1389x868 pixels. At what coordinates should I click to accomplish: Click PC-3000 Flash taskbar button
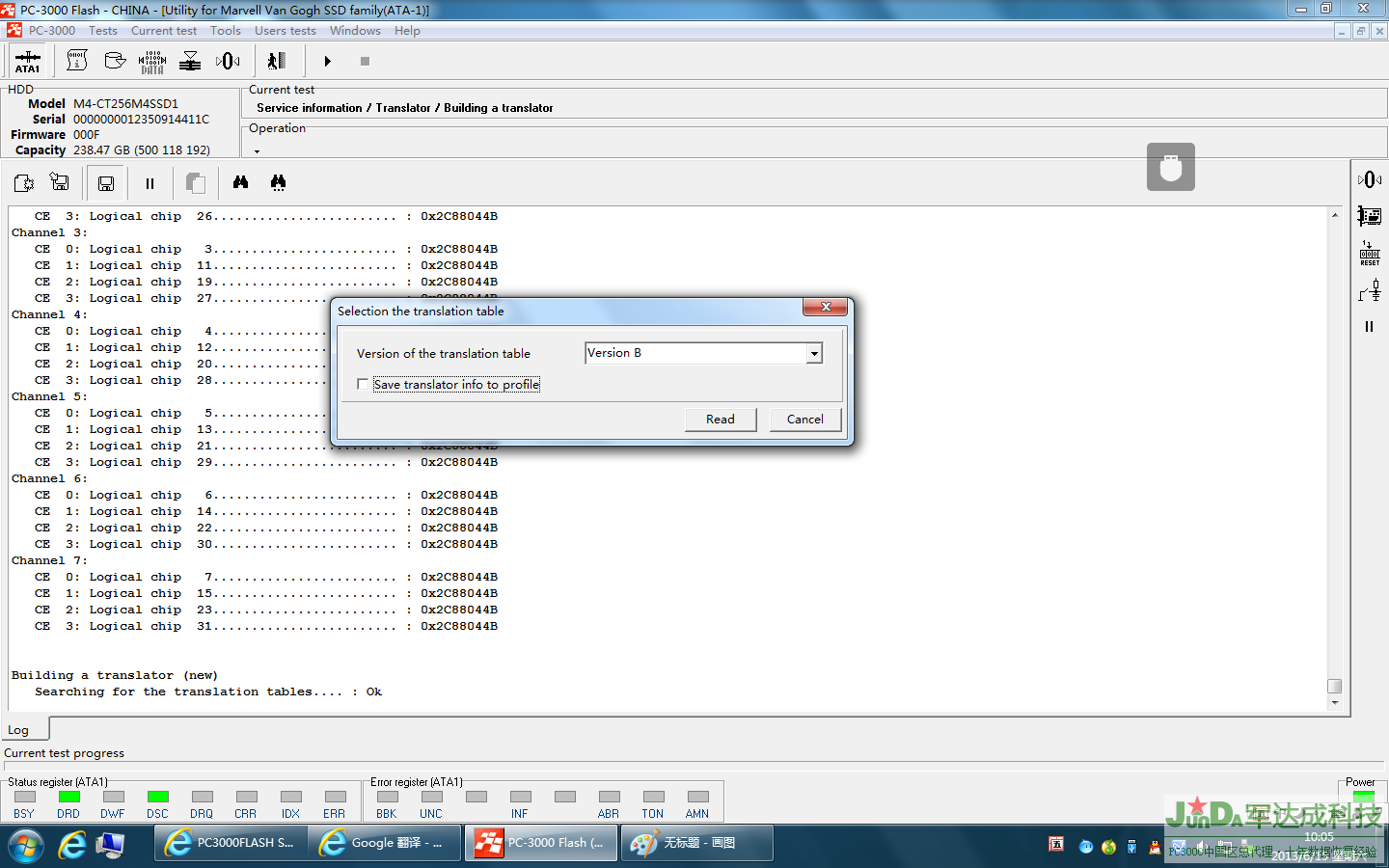coord(541,843)
